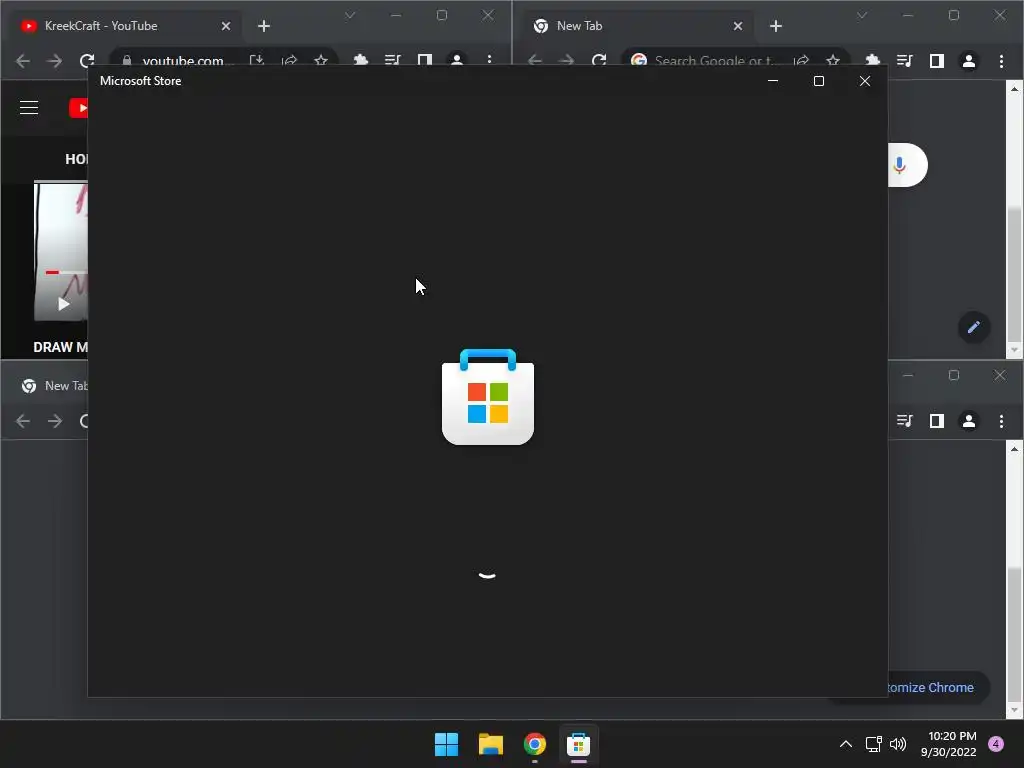Select the New Tab tab in the bottom-left window
Screen dimensions: 1024x768
56,386
